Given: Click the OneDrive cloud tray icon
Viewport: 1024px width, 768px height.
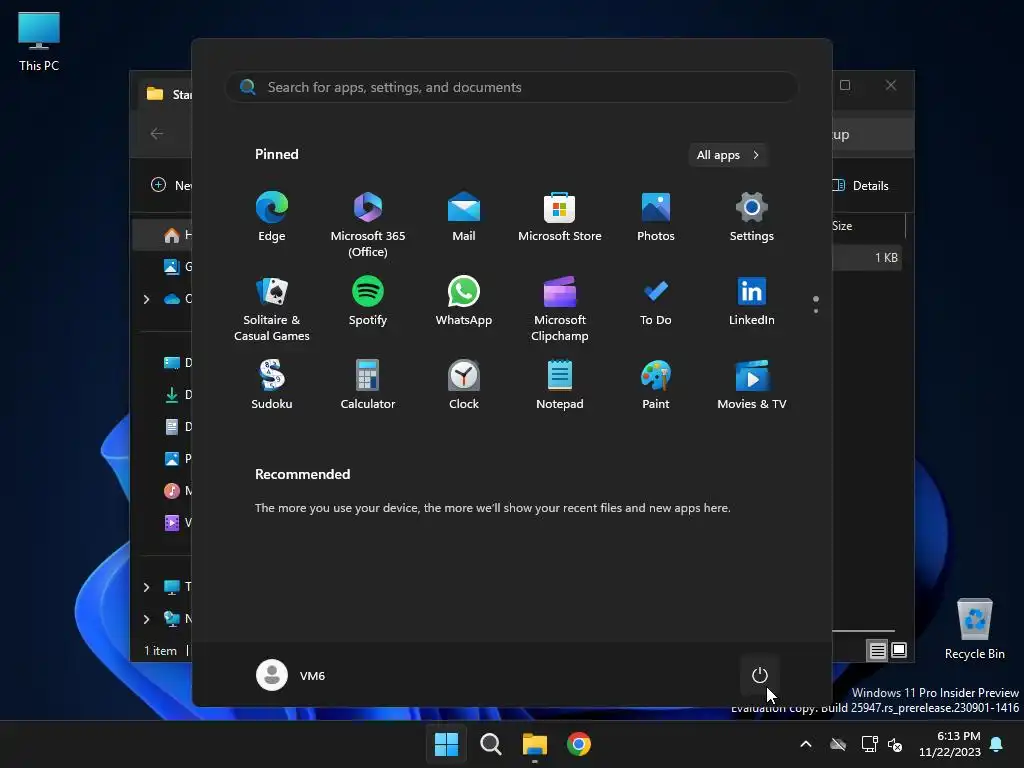Looking at the screenshot, I should [839, 744].
